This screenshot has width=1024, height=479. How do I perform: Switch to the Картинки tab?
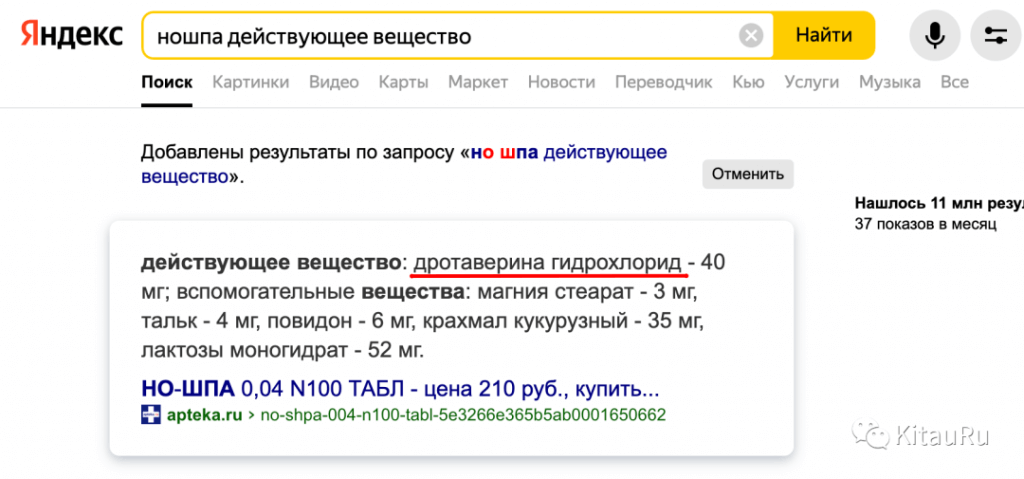pyautogui.click(x=251, y=82)
